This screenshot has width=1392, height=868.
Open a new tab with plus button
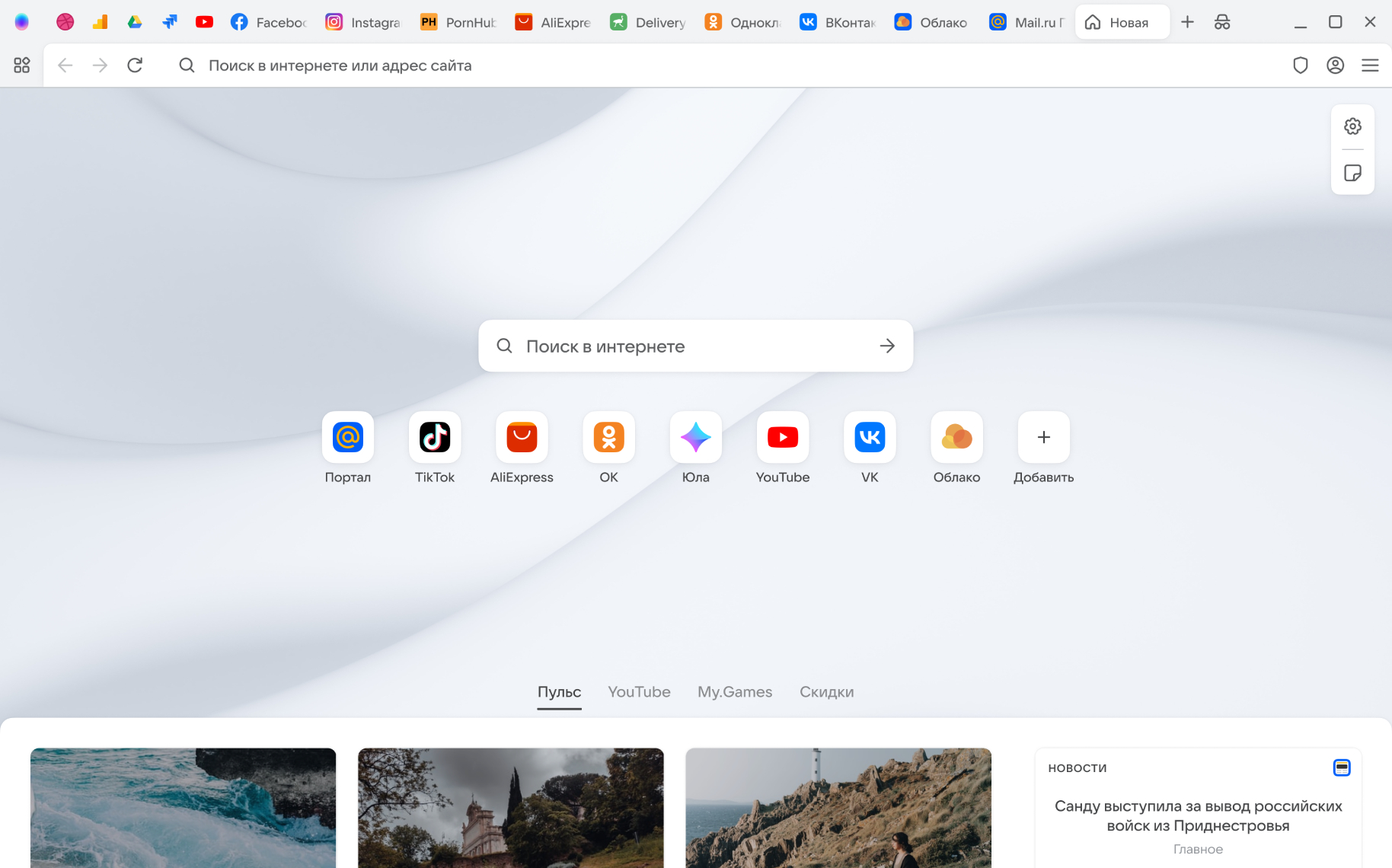tap(1187, 22)
